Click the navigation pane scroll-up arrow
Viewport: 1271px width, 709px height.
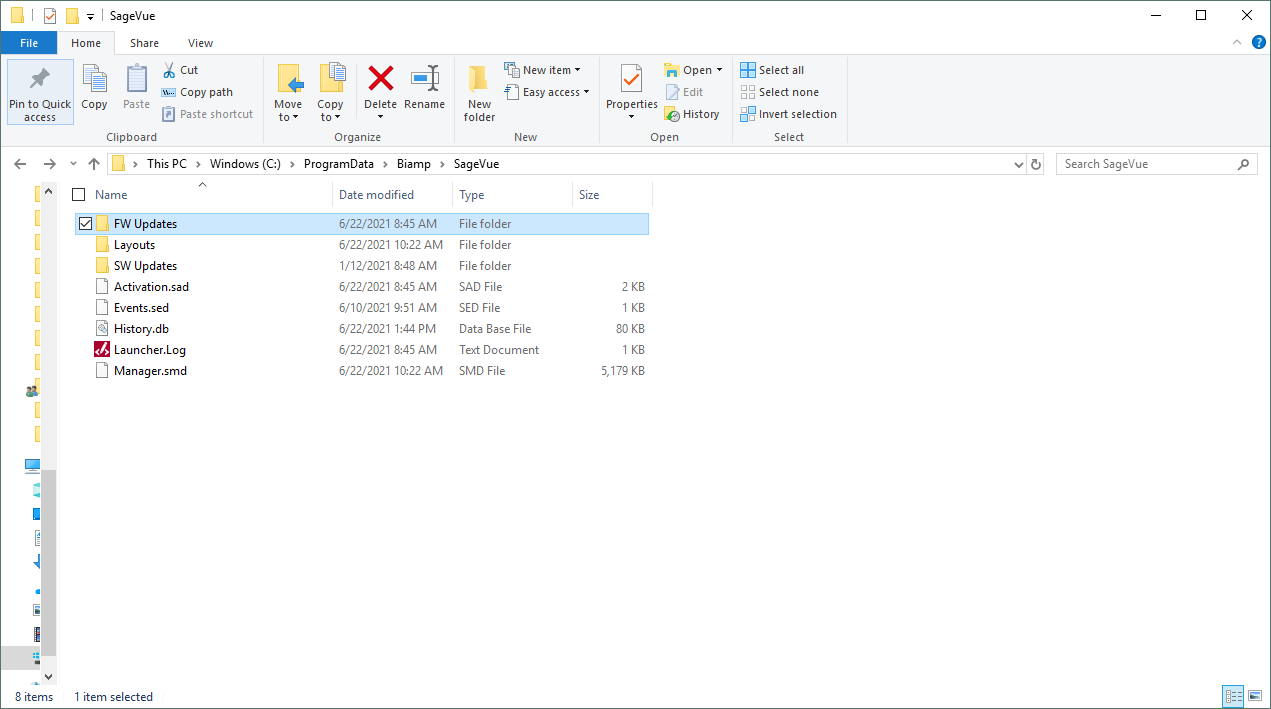pos(48,192)
